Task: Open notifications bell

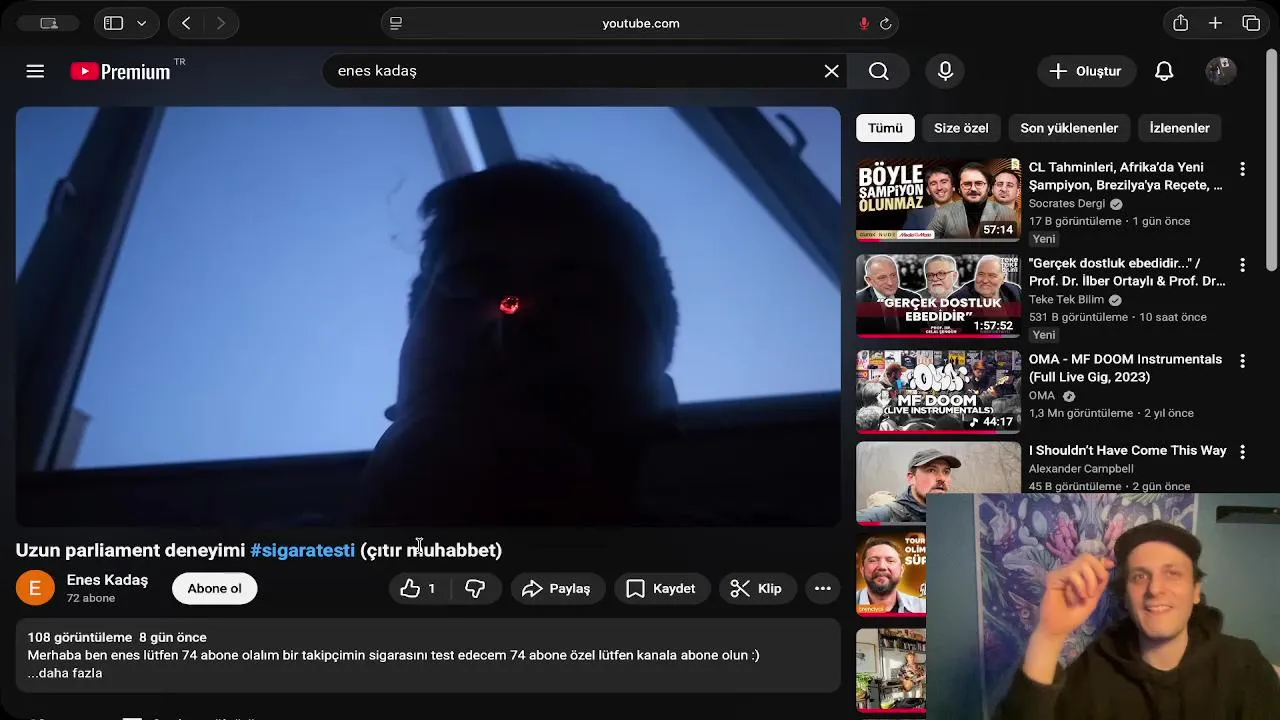Action: pos(1164,71)
